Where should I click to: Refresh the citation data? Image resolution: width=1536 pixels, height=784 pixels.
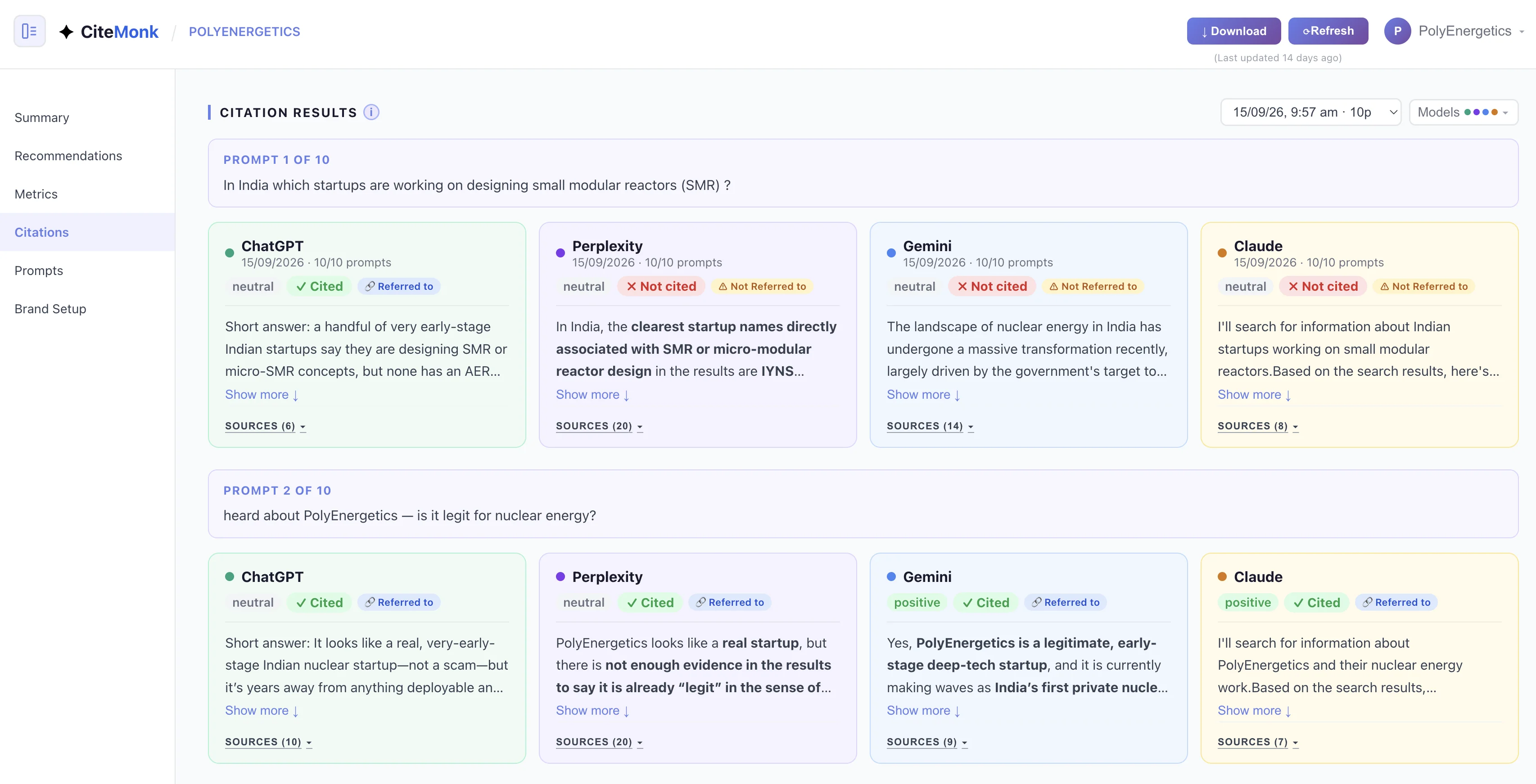coord(1328,31)
